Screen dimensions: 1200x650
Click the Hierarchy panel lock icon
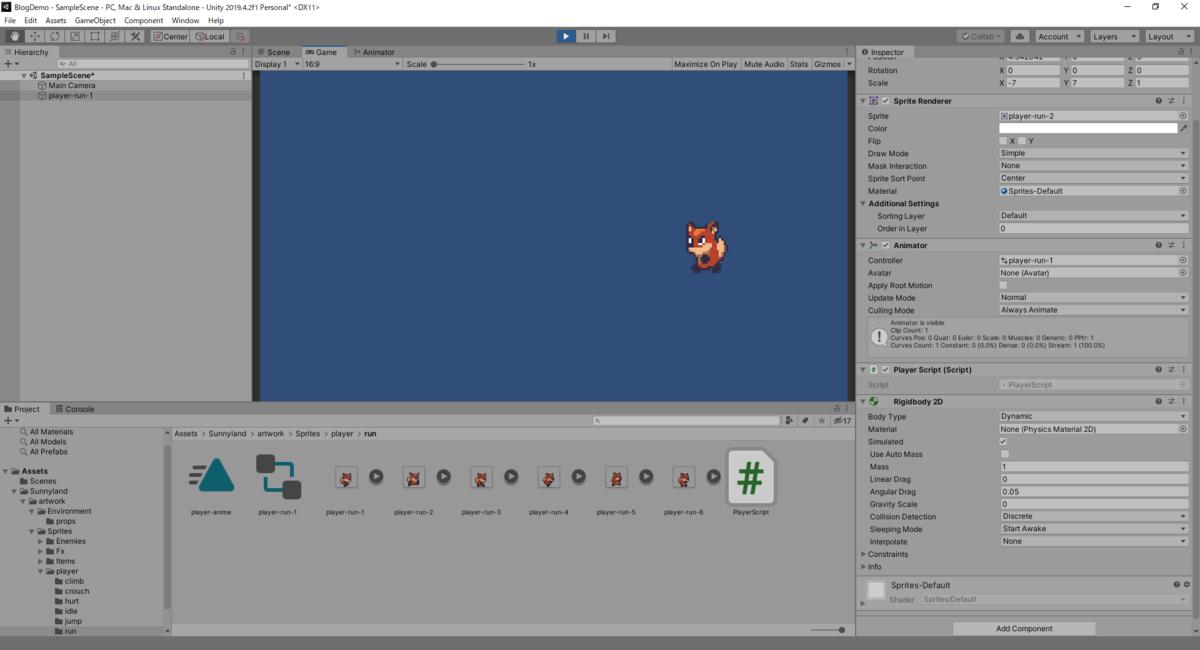[234, 52]
